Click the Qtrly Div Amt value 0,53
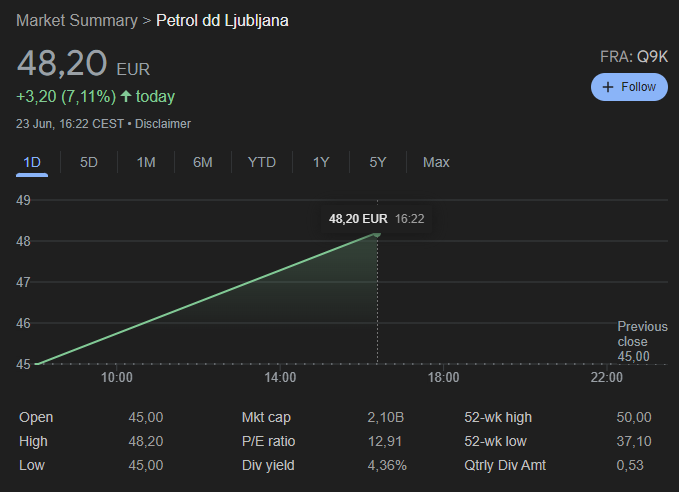Viewport: 679px width, 492px height. coord(630,465)
